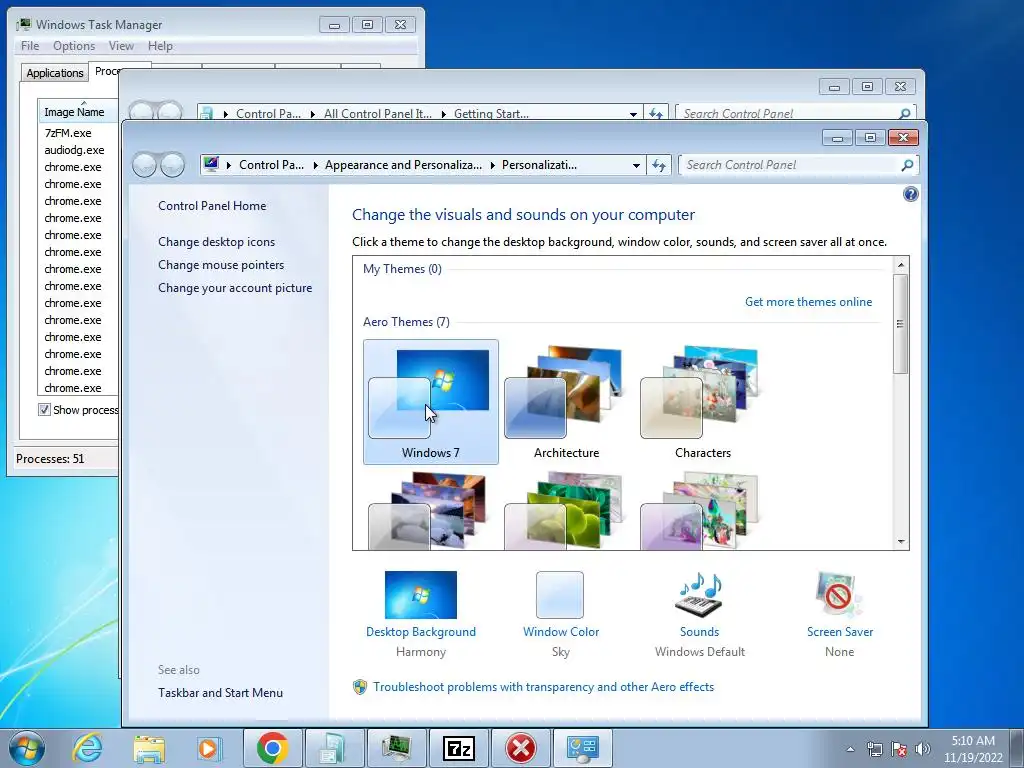Open Control Panel Home link

pos(212,206)
